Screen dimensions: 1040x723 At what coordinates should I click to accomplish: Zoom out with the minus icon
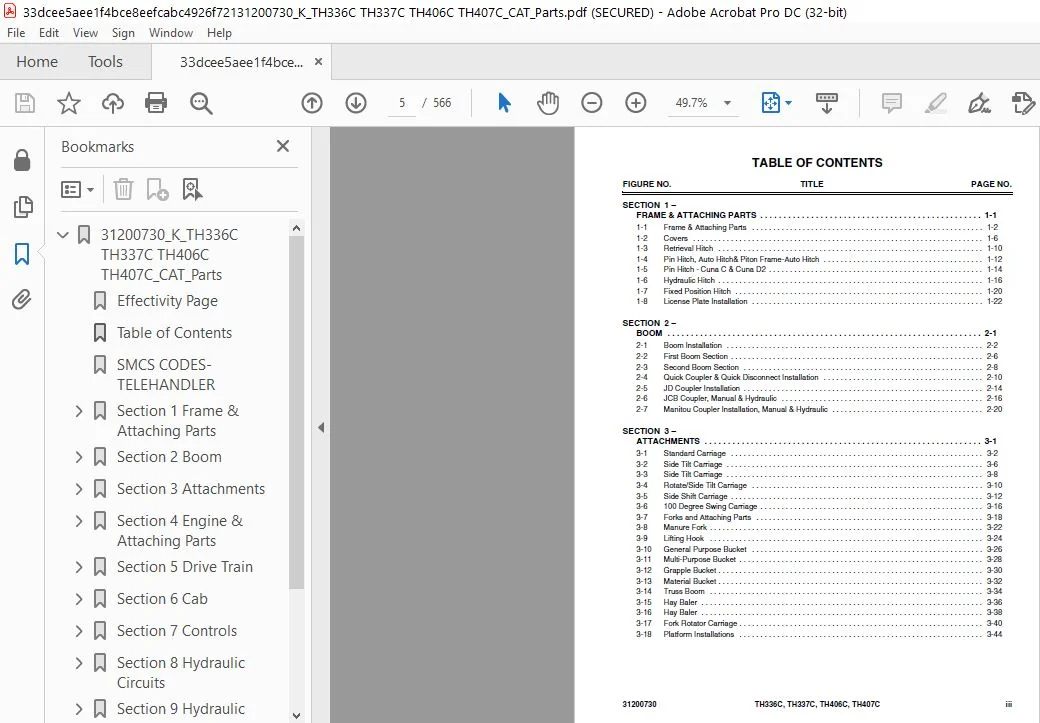click(x=592, y=103)
